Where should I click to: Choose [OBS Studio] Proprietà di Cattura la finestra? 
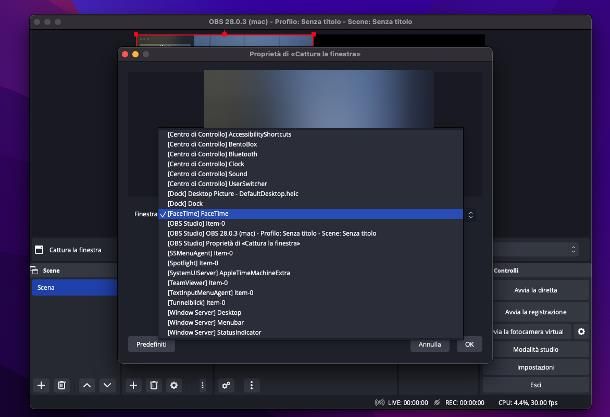[x=310, y=244]
